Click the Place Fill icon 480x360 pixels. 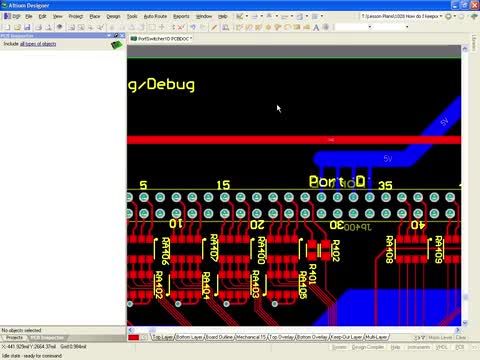[297, 27]
